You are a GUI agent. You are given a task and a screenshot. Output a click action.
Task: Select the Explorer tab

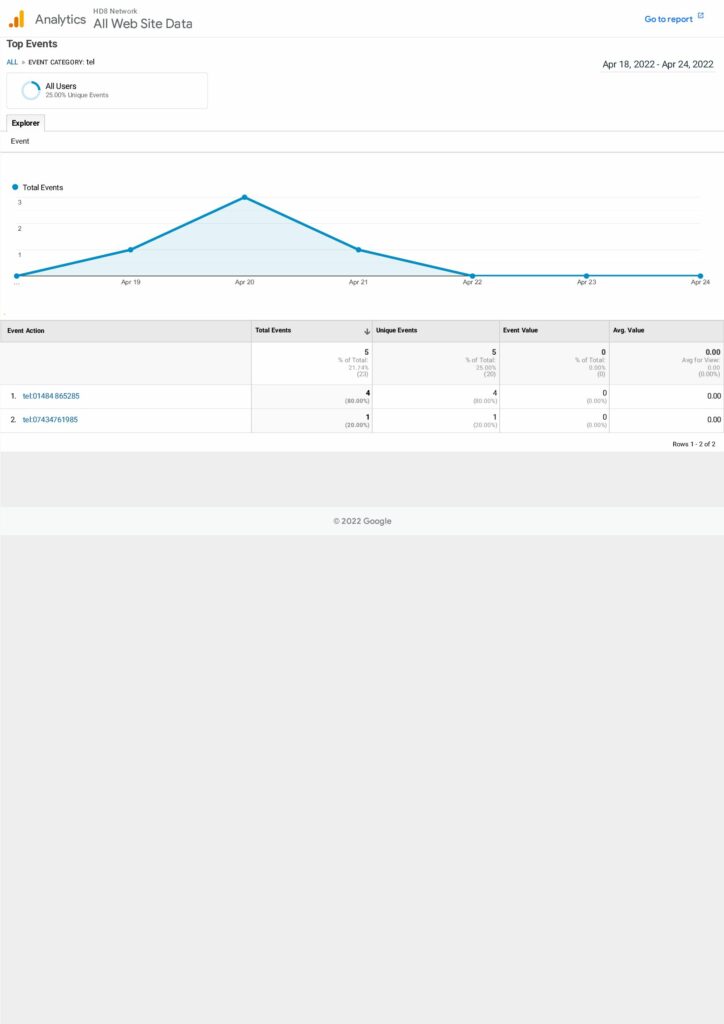26,123
